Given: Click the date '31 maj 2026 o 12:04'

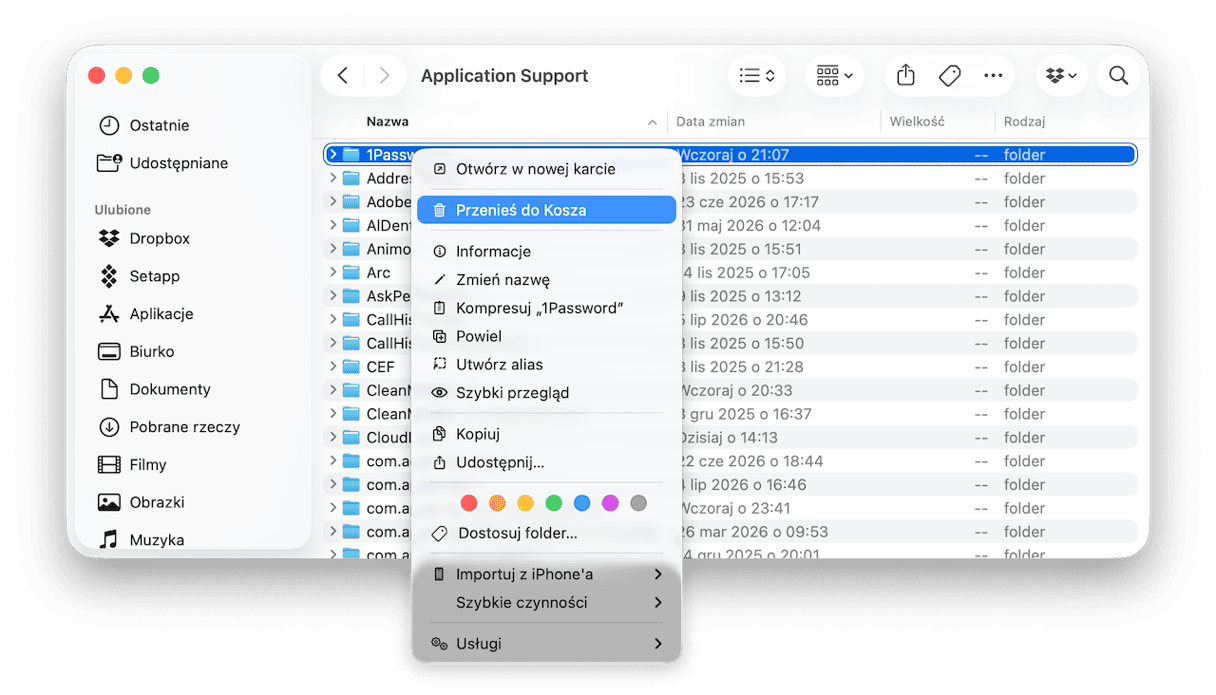Looking at the screenshot, I should (751, 226).
